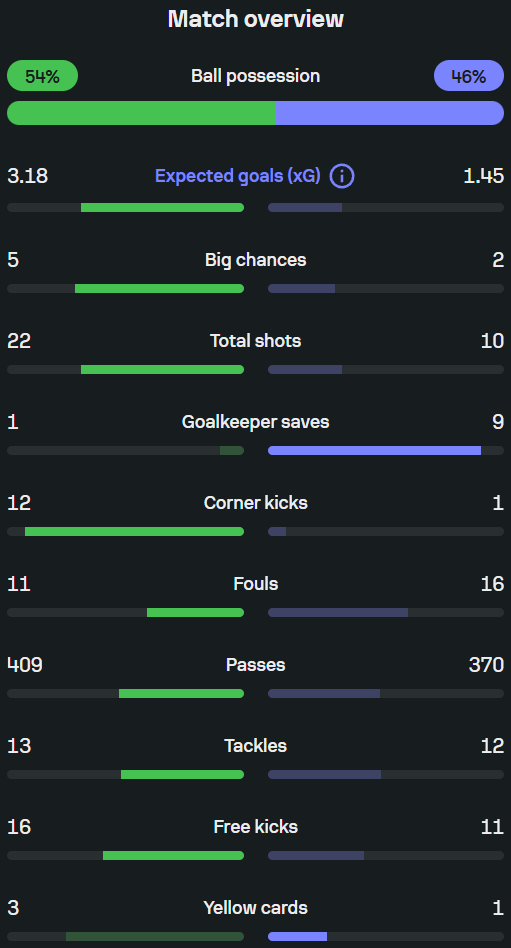
Task: Select the Tackles stat label
Action: coord(255,746)
